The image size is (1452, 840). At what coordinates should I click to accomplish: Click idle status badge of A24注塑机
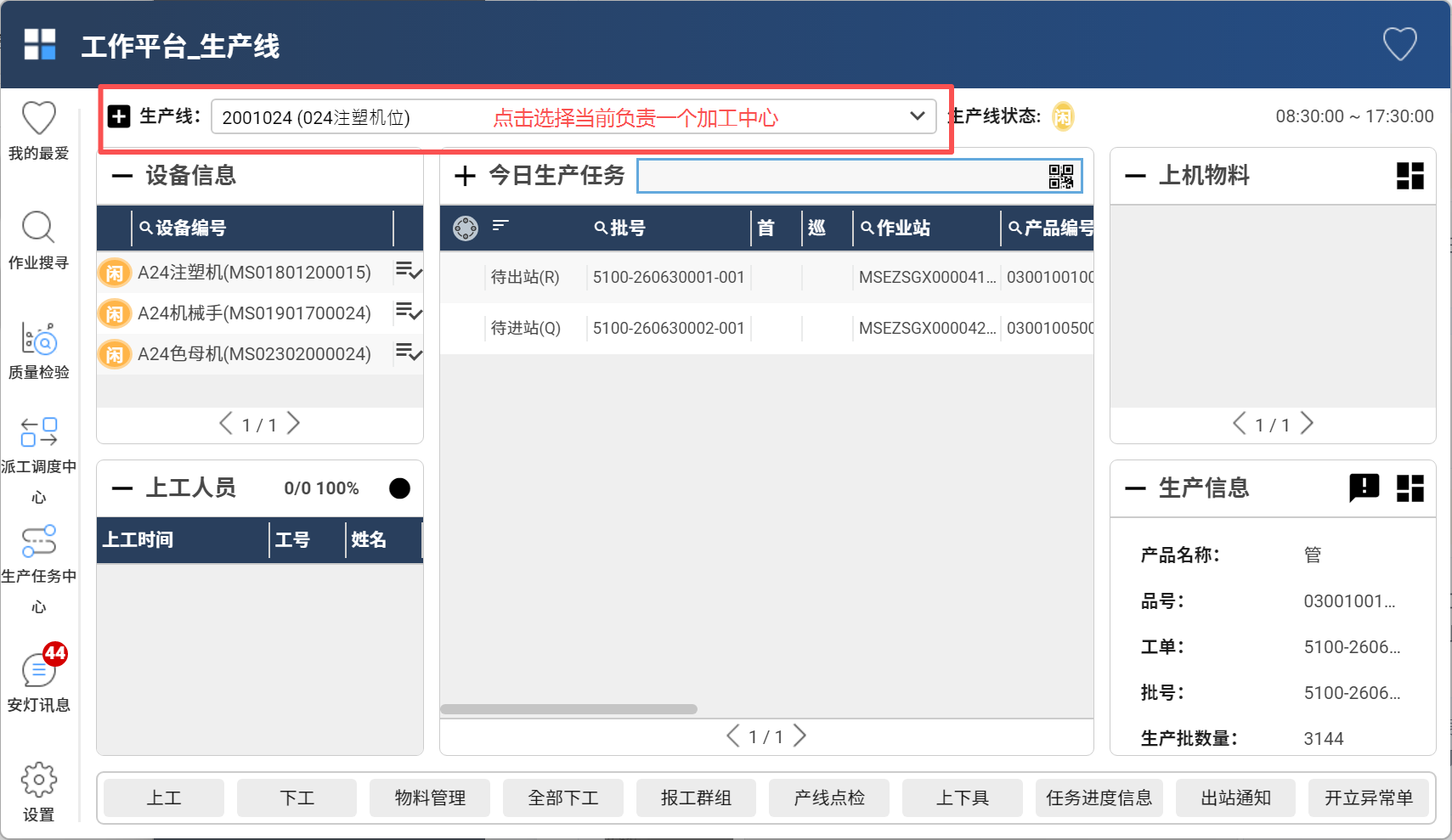tap(115, 273)
